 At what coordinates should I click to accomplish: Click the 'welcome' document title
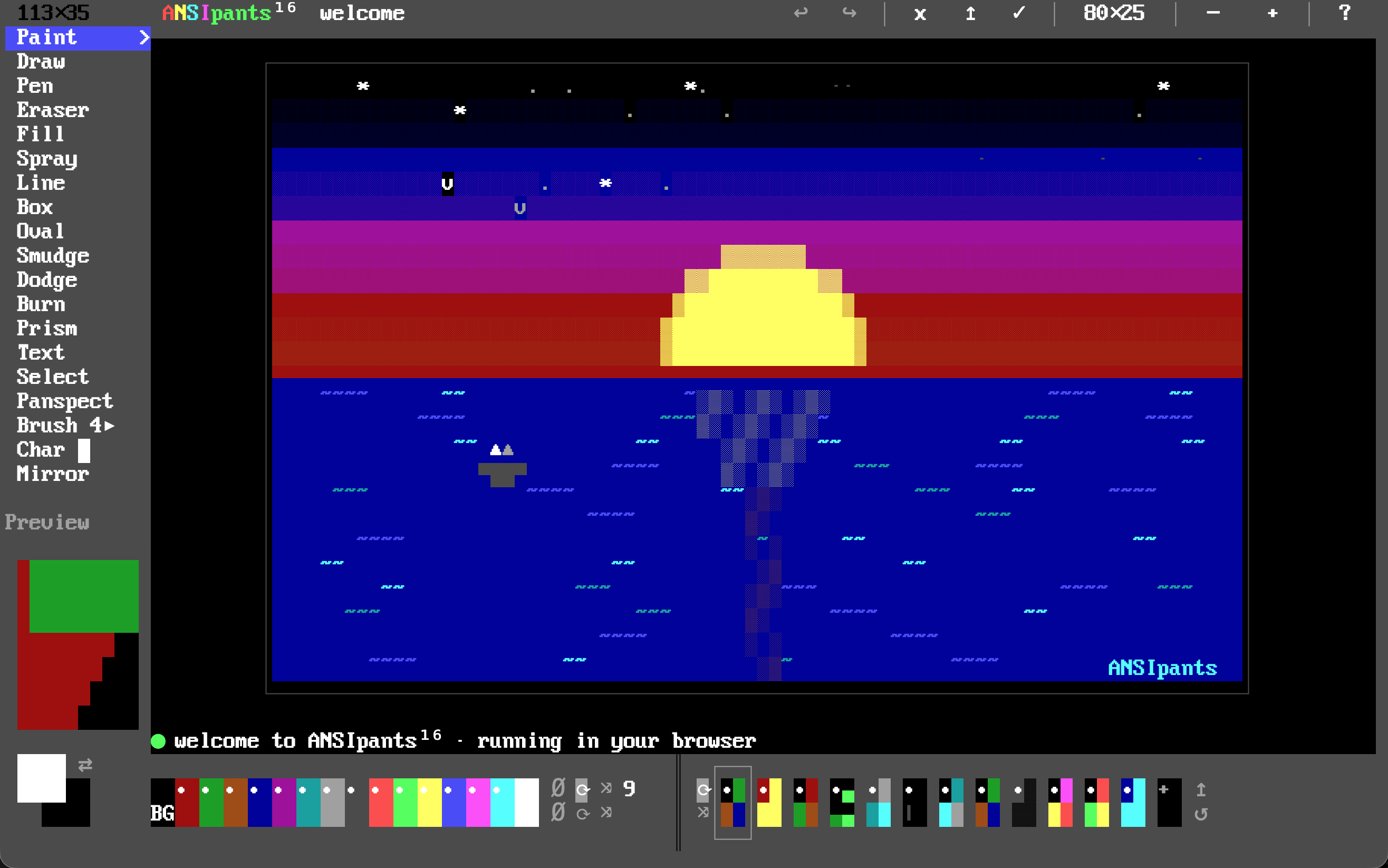pyautogui.click(x=362, y=13)
